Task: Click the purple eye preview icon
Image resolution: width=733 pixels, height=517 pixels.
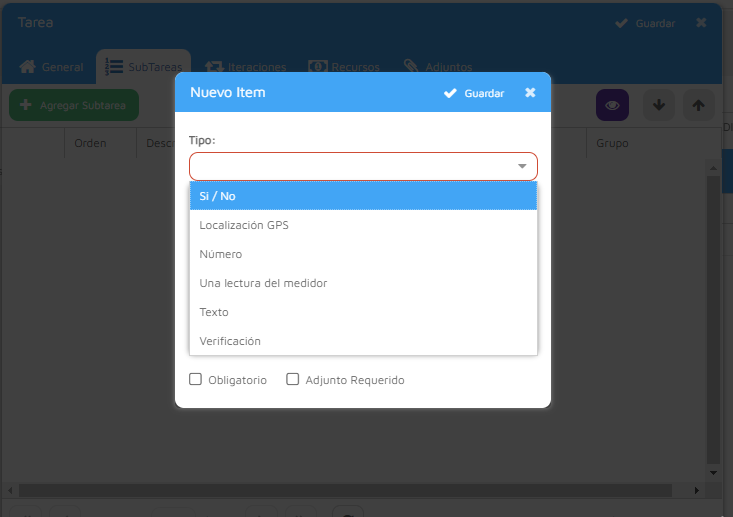Action: point(611,105)
